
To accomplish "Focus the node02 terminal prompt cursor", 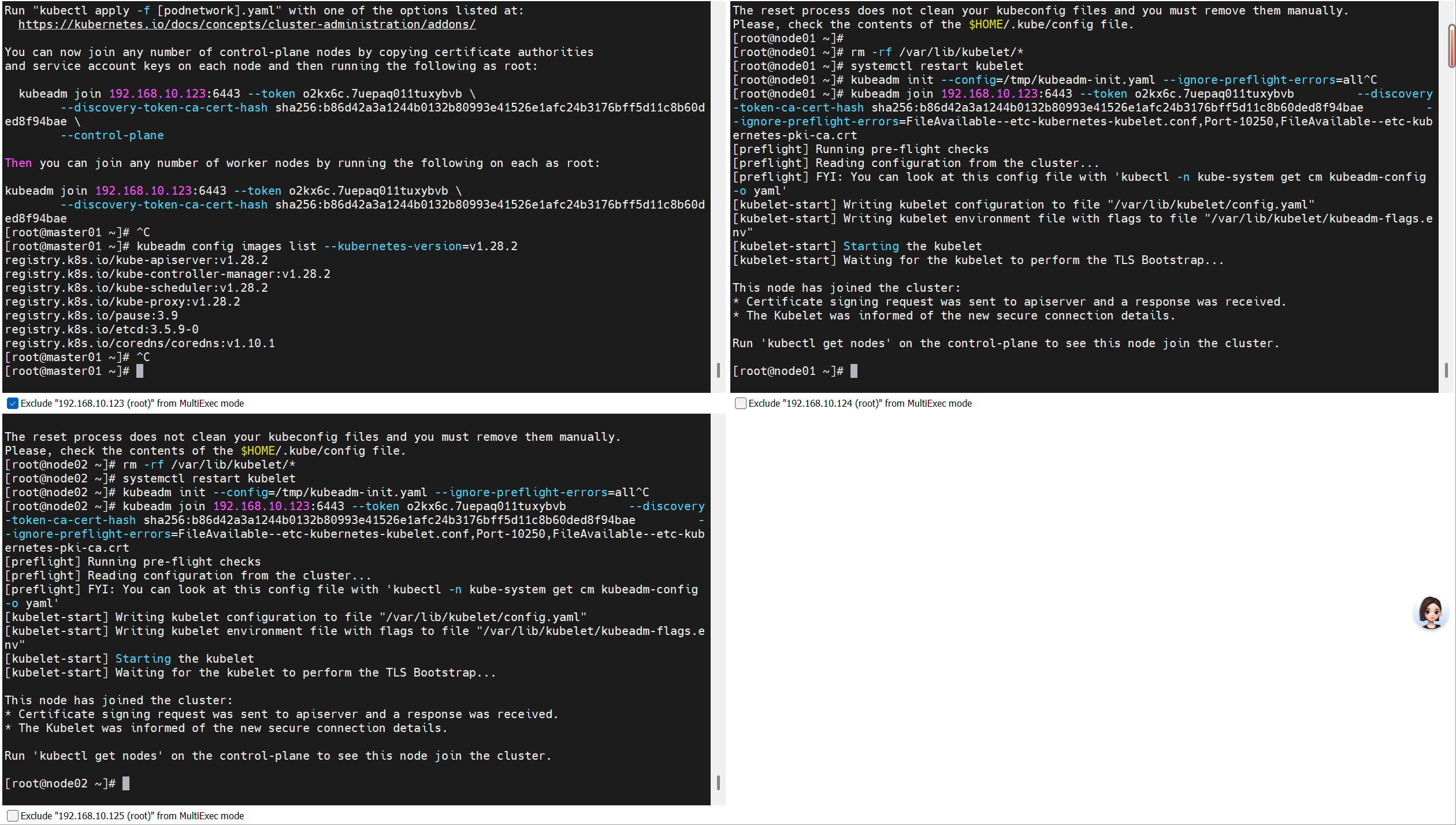I will pos(126,783).
